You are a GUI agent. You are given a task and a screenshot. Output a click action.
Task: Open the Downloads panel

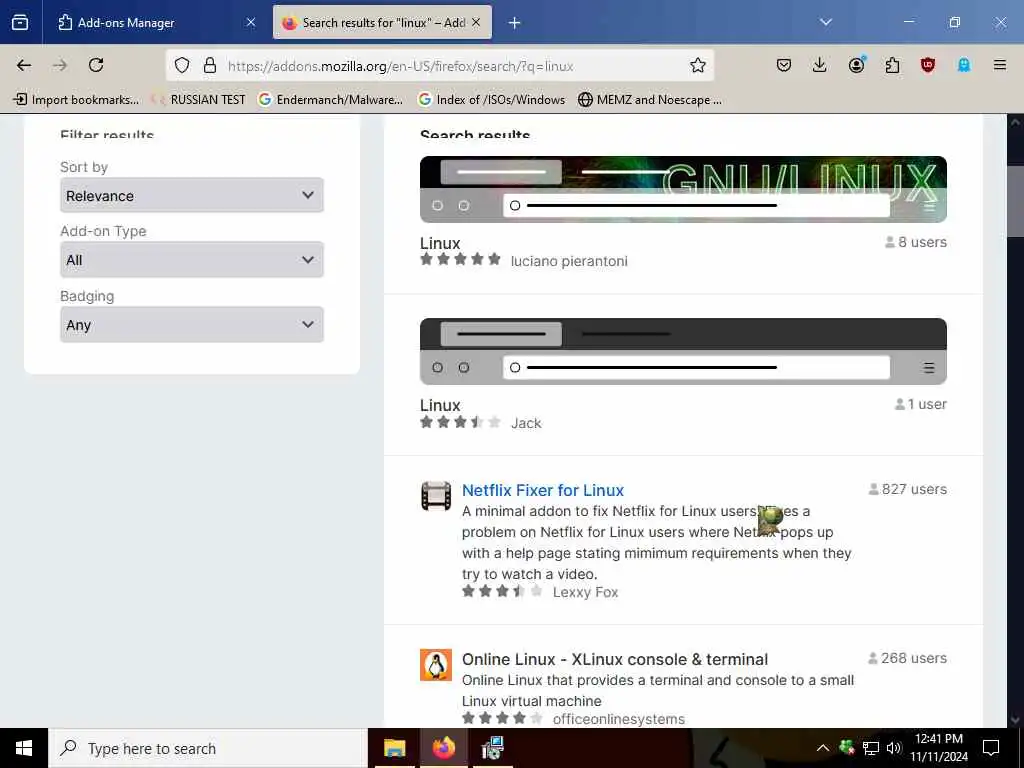(820, 65)
